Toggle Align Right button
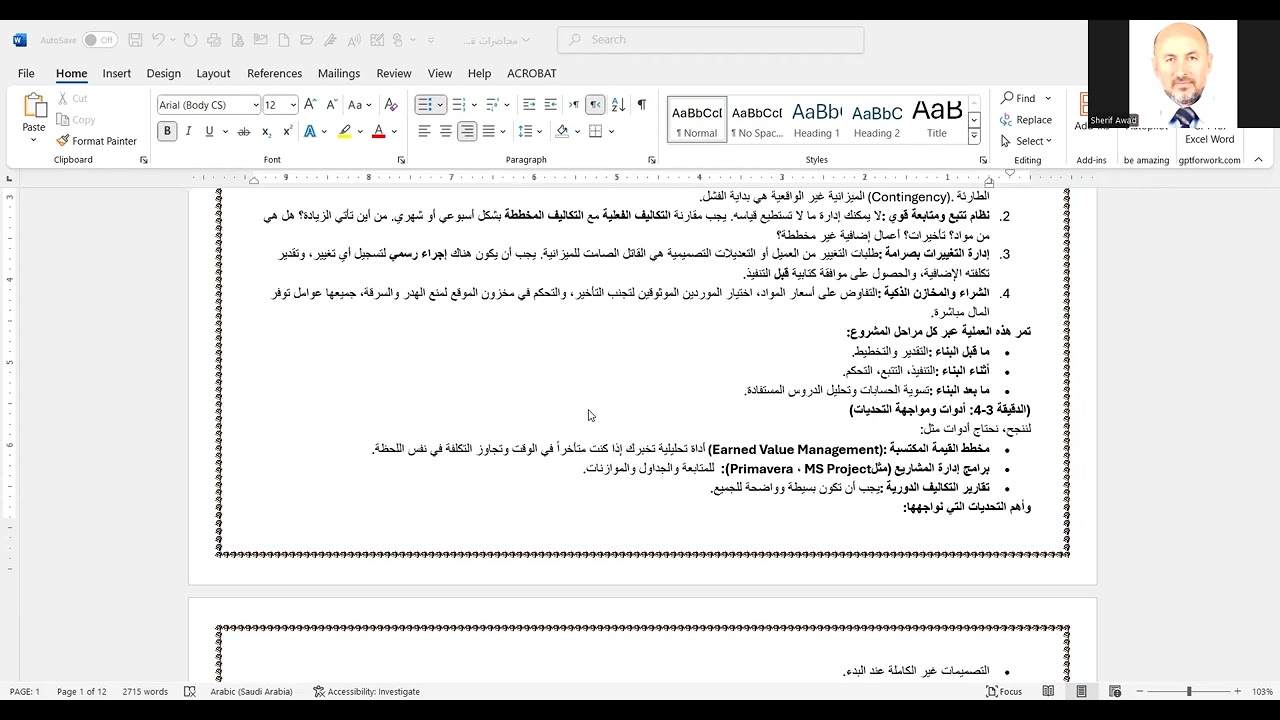 (x=467, y=131)
